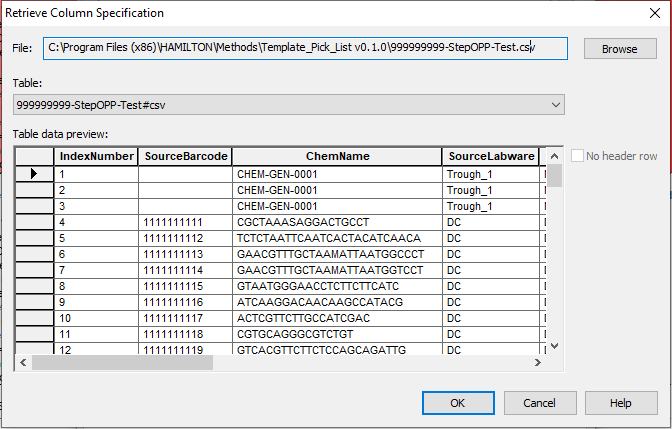Viewport: 672px width, 429px height.
Task: Toggle the No header row checkbox
Action: 578,156
